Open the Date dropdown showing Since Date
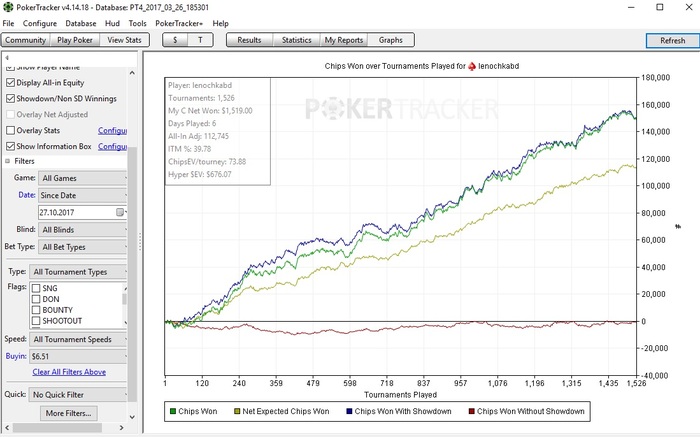This screenshot has height=437, width=700. [x=83, y=195]
